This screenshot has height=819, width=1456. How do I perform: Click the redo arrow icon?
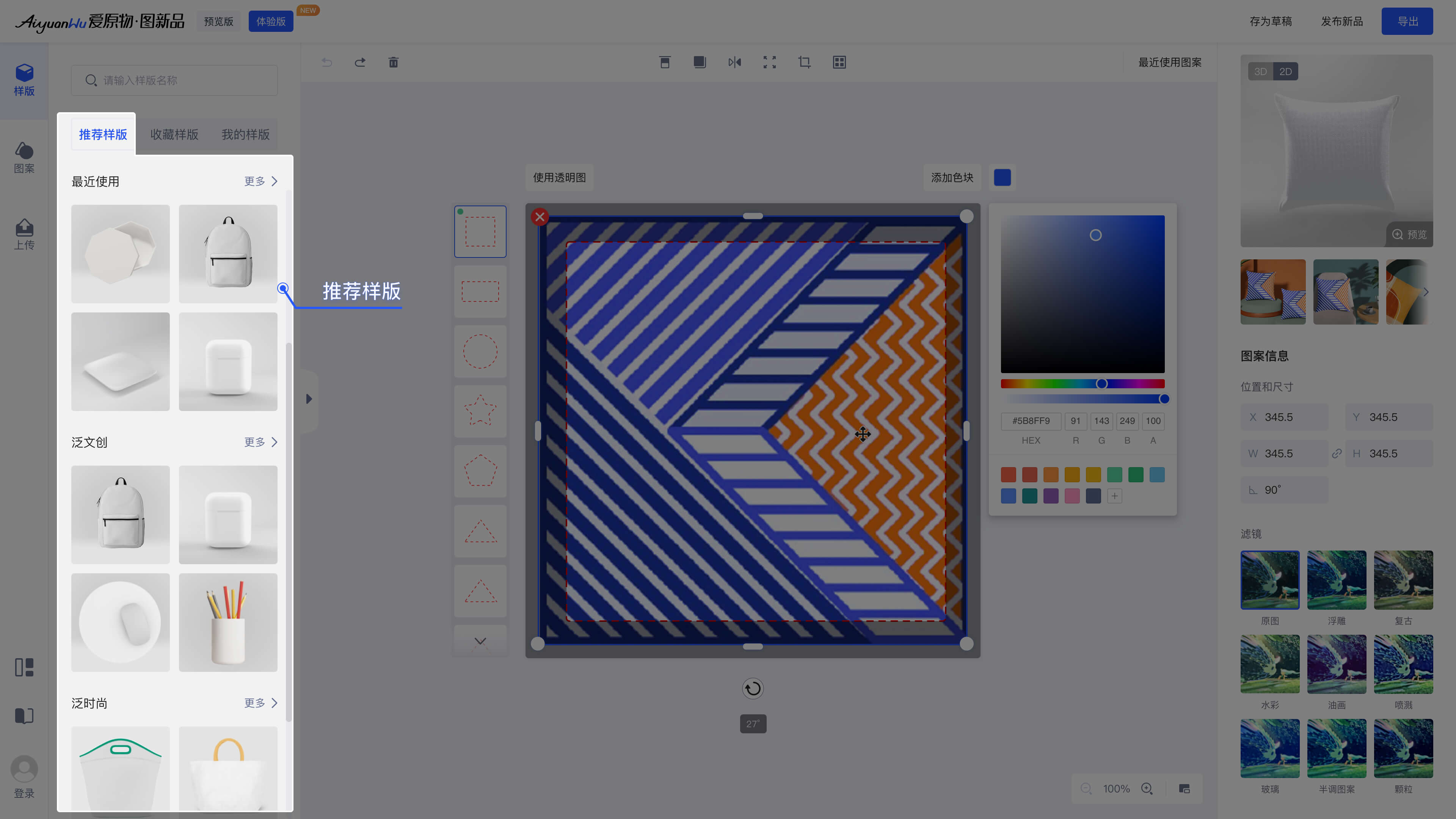[360, 62]
